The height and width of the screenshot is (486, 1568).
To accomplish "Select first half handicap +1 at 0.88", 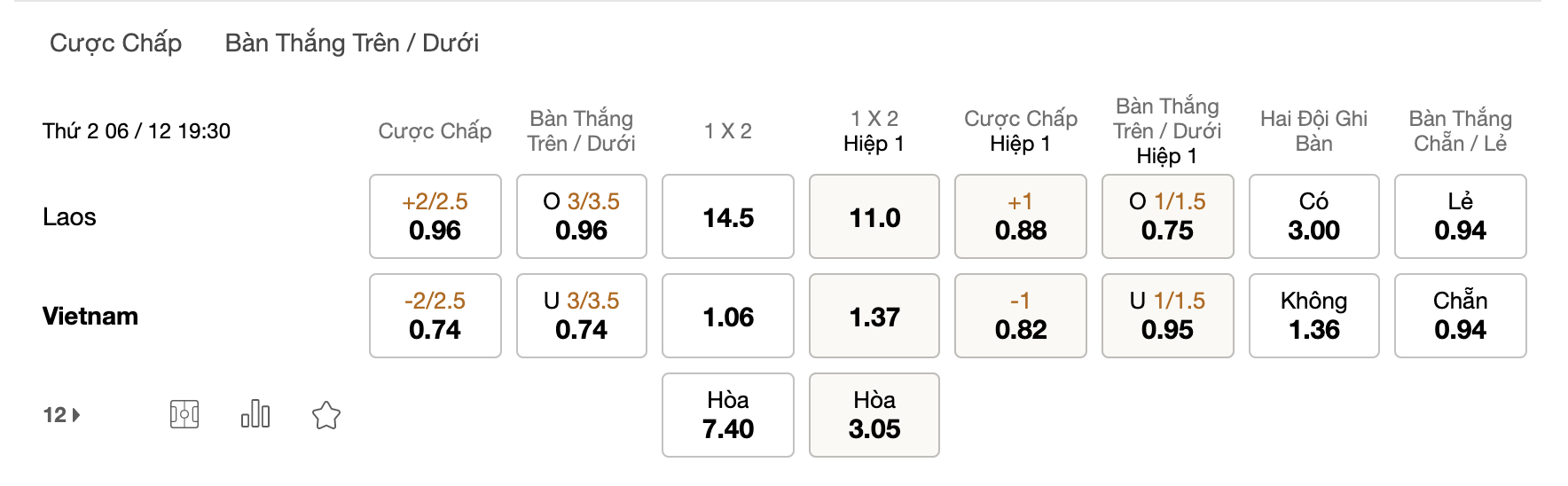I will (1021, 216).
